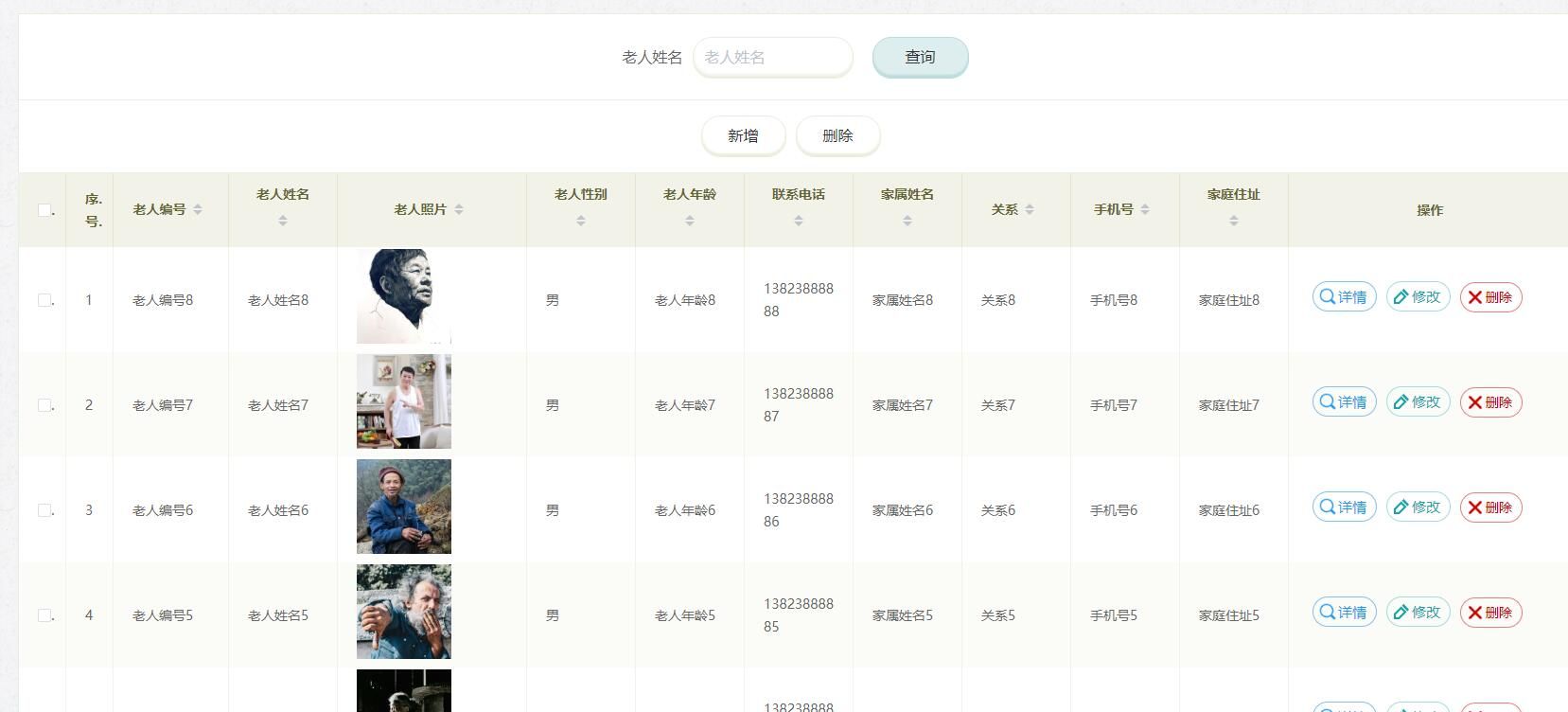Check the row checkbox for 老人编号8
Image resolution: width=1568 pixels, height=712 pixels.
(44, 300)
